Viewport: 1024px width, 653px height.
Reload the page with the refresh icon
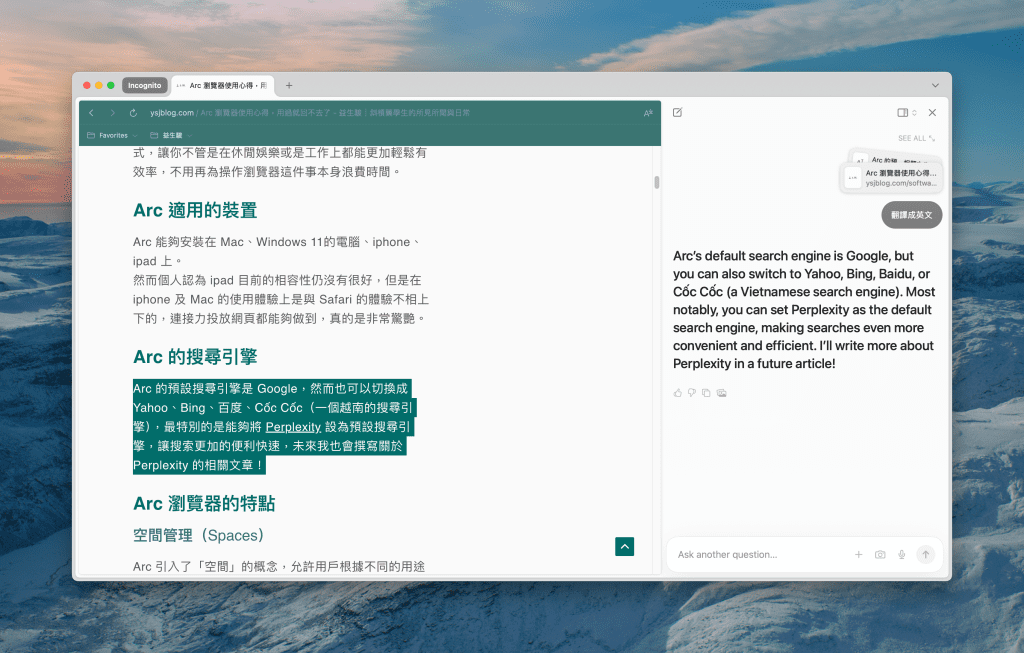coord(134,113)
